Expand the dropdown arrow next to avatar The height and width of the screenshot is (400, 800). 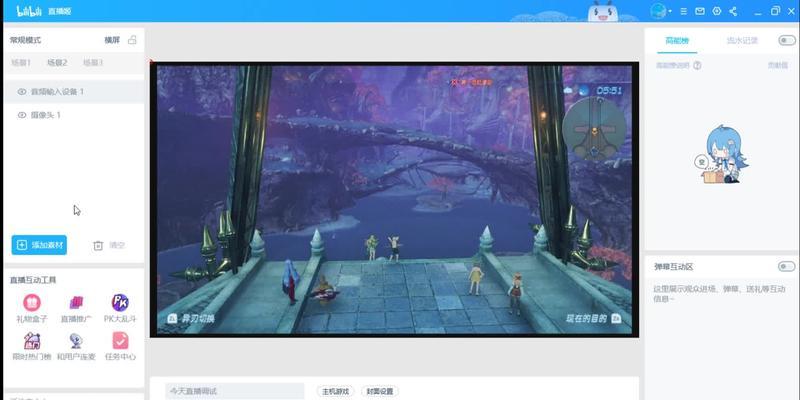tap(670, 11)
